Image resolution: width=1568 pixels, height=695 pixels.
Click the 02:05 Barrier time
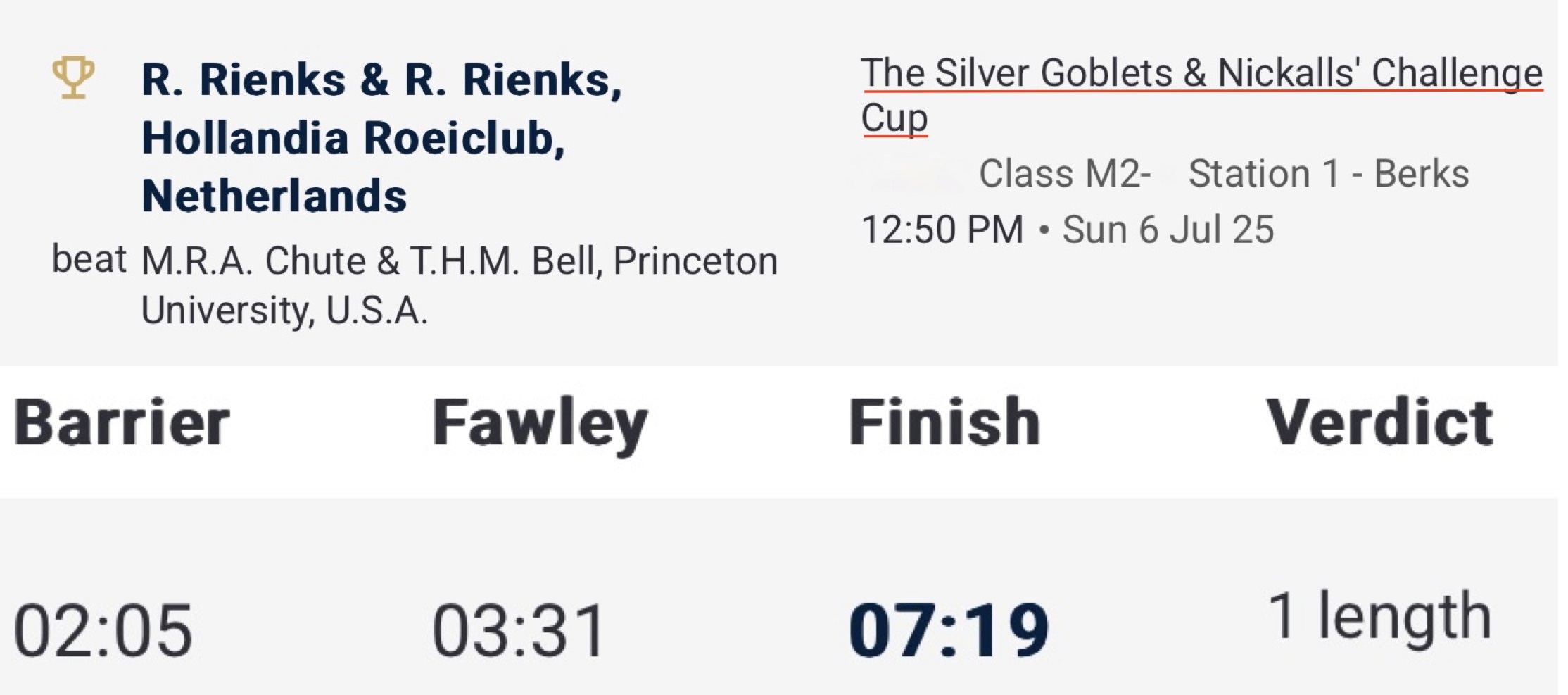coord(103,630)
